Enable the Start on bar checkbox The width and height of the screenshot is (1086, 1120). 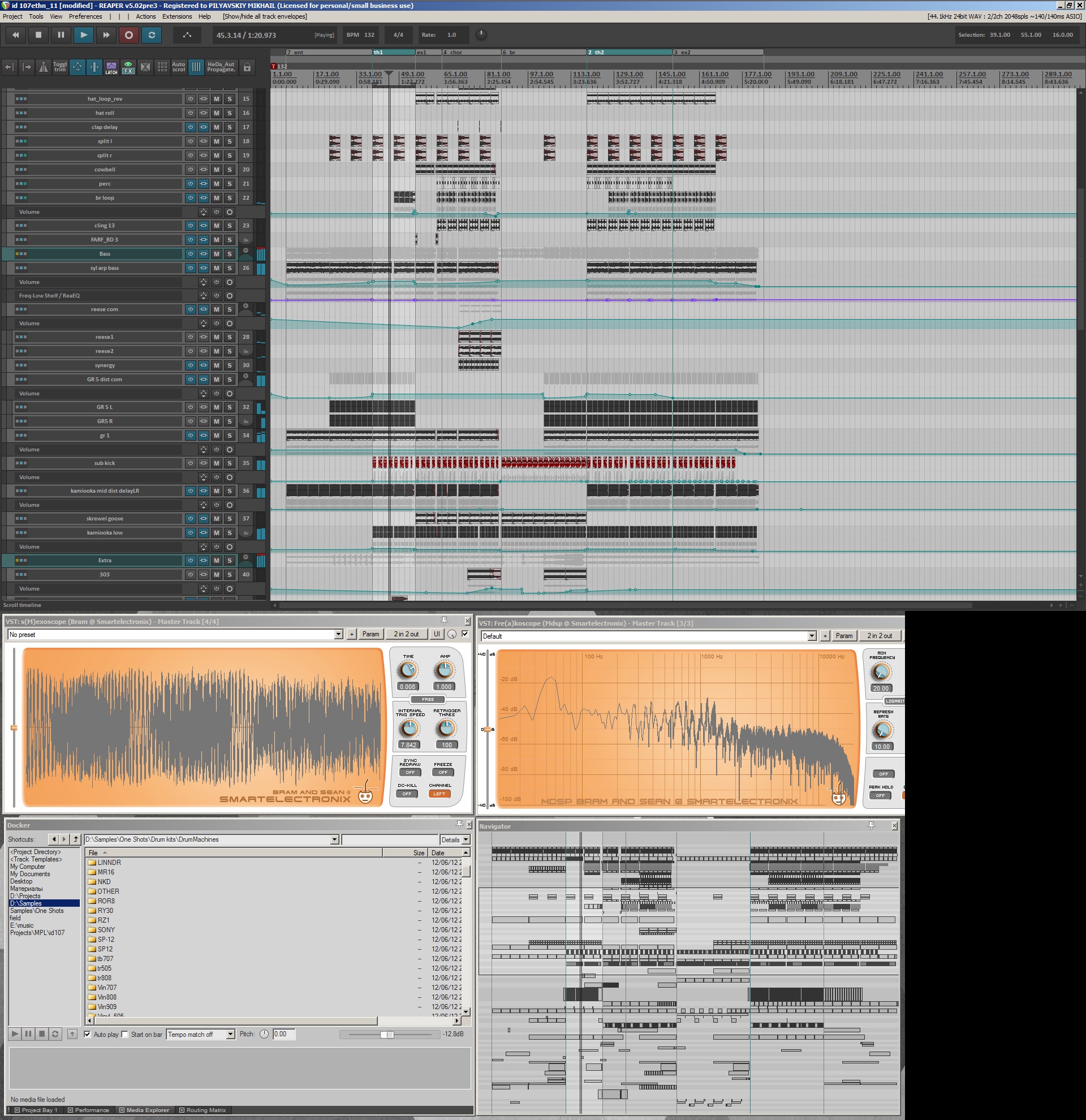point(125,1034)
